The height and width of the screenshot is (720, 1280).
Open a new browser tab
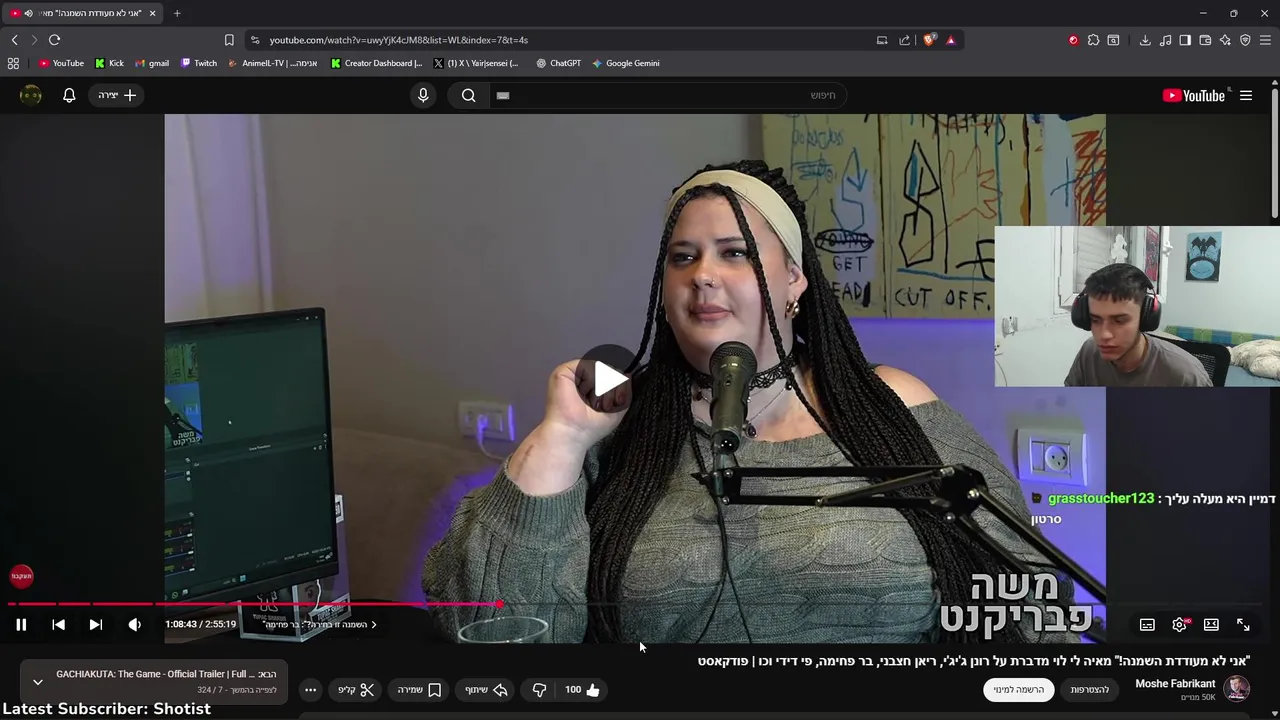(177, 13)
